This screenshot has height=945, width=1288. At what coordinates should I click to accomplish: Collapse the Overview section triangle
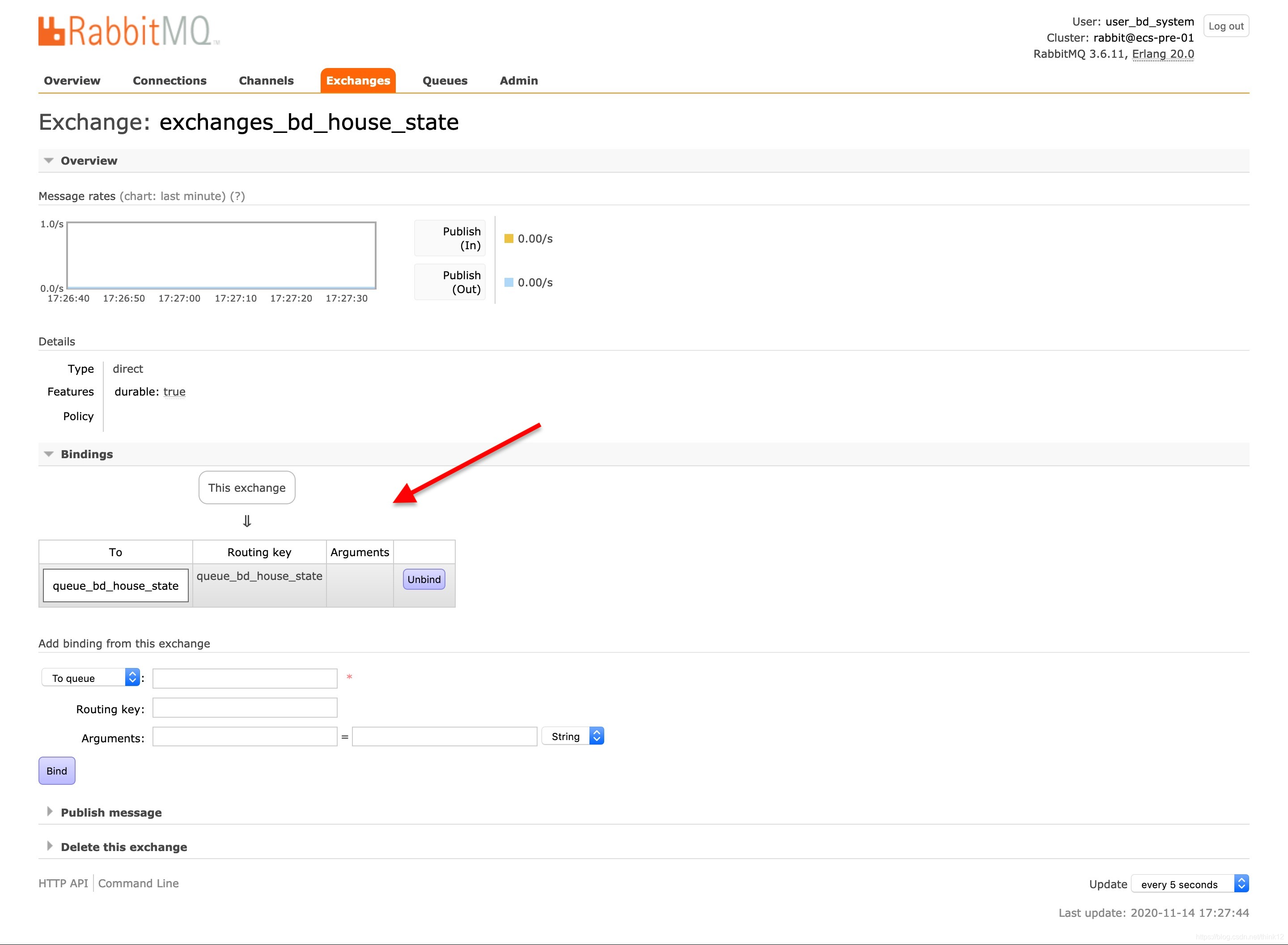(x=49, y=161)
